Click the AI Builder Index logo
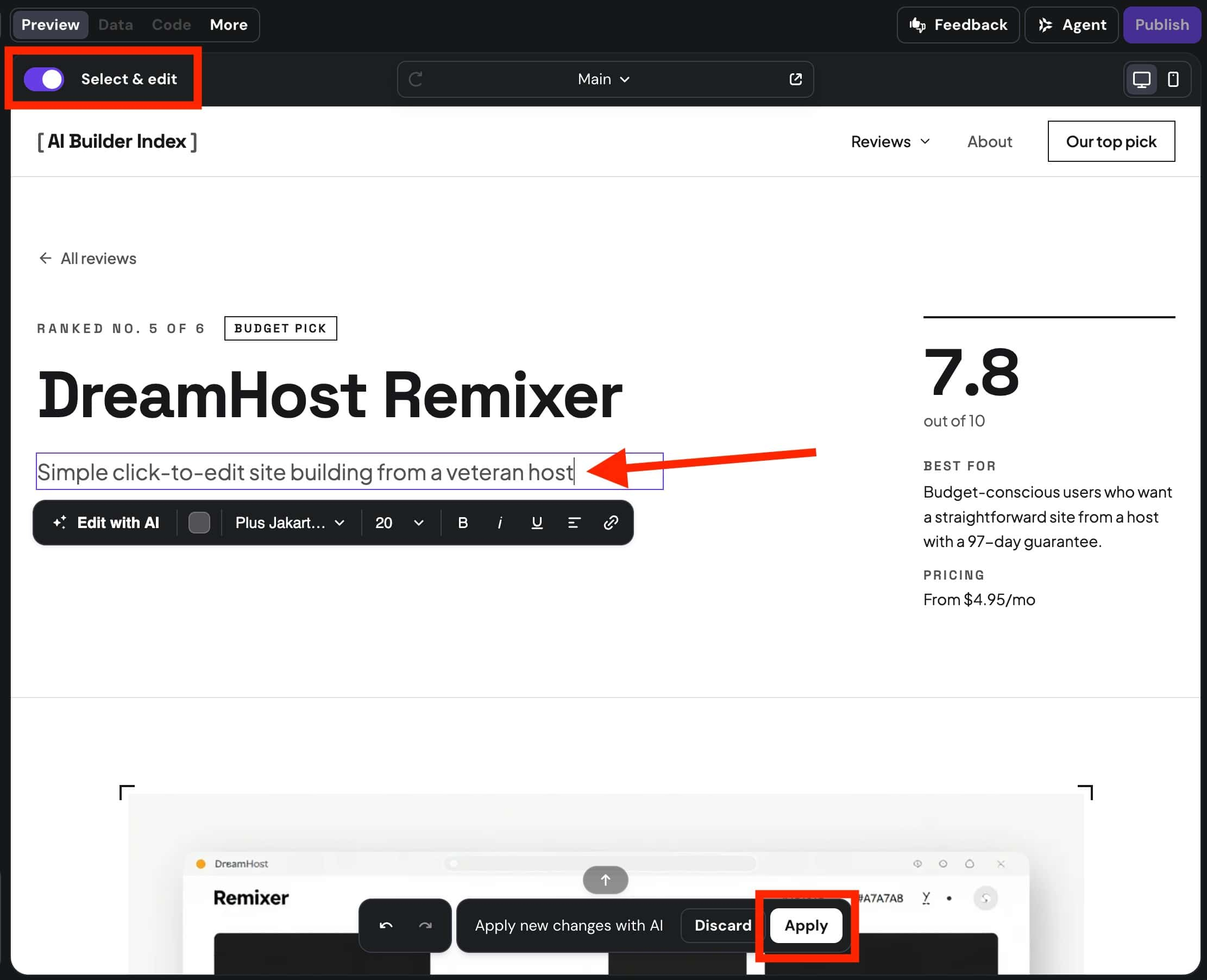Viewport: 1207px width, 980px height. click(117, 141)
